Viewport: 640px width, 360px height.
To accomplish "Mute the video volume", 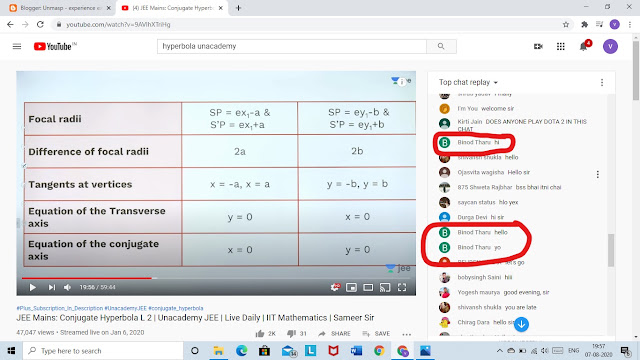I will click(x=67, y=287).
